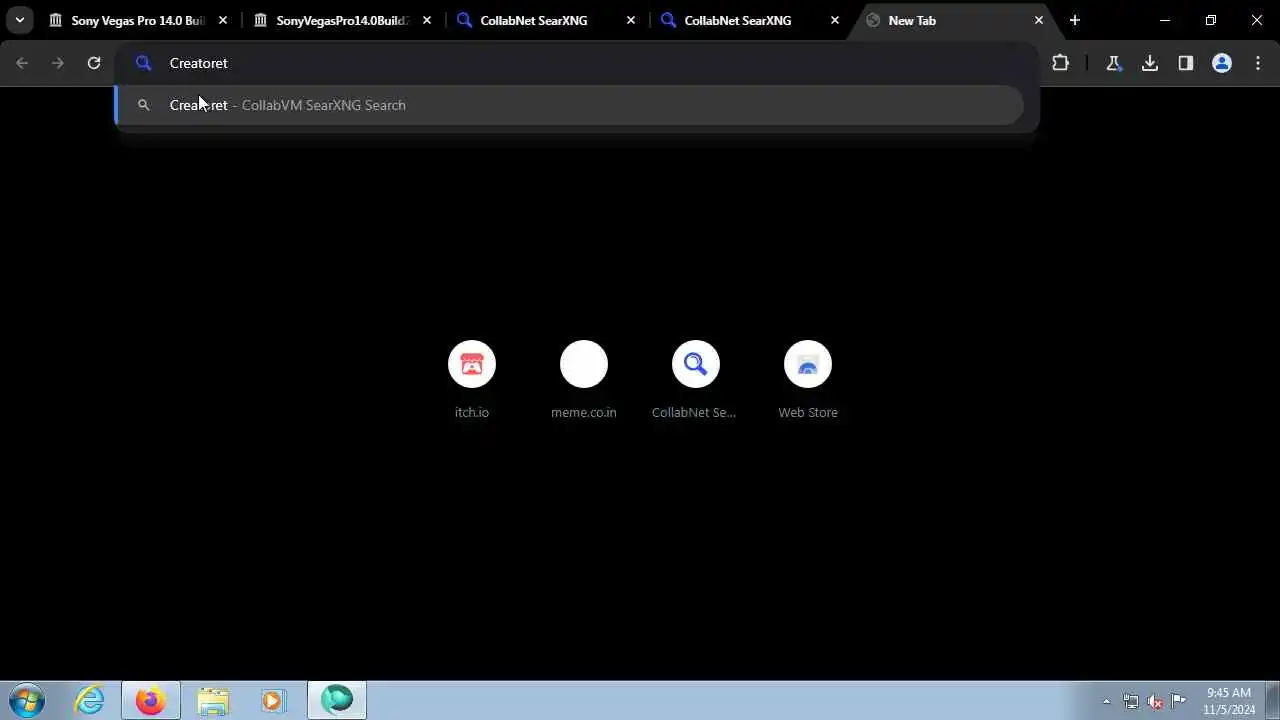This screenshot has height=720, width=1280.
Task: Open a new tab with plus button
Action: point(1075,20)
